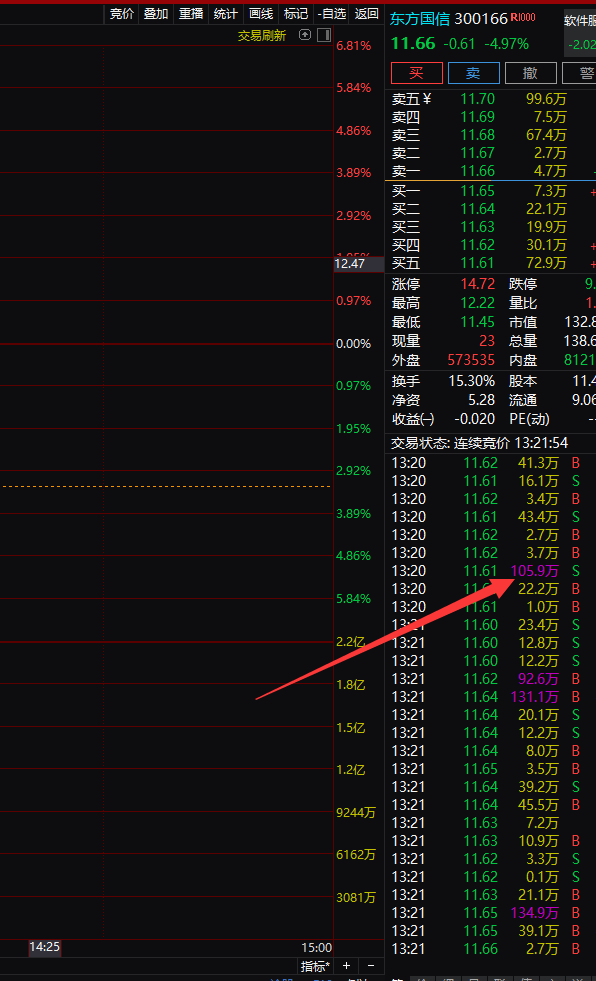
Task: Click the 标记 mark toolbar item
Action: (296, 14)
